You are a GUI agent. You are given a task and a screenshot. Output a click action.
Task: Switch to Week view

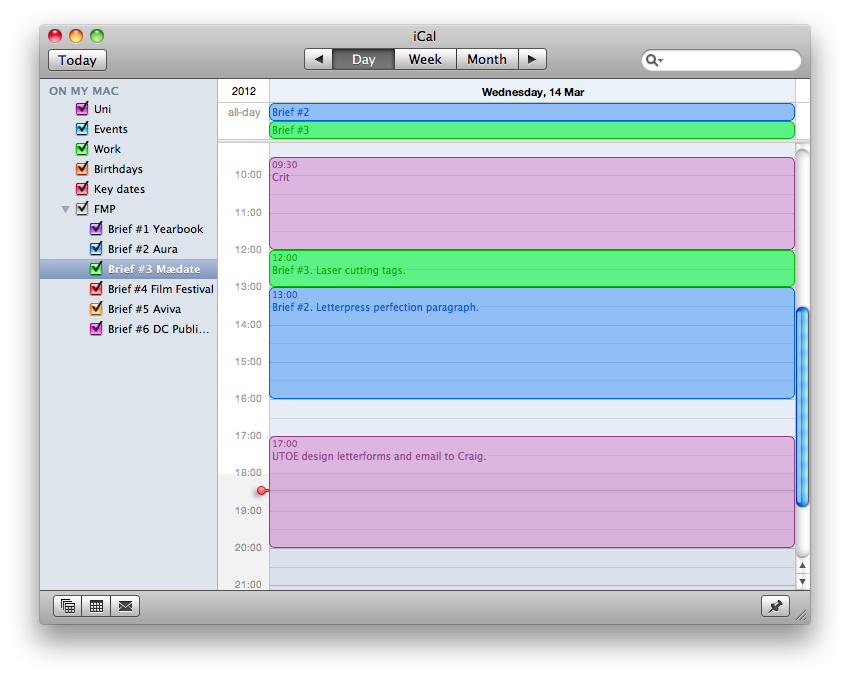(x=425, y=59)
